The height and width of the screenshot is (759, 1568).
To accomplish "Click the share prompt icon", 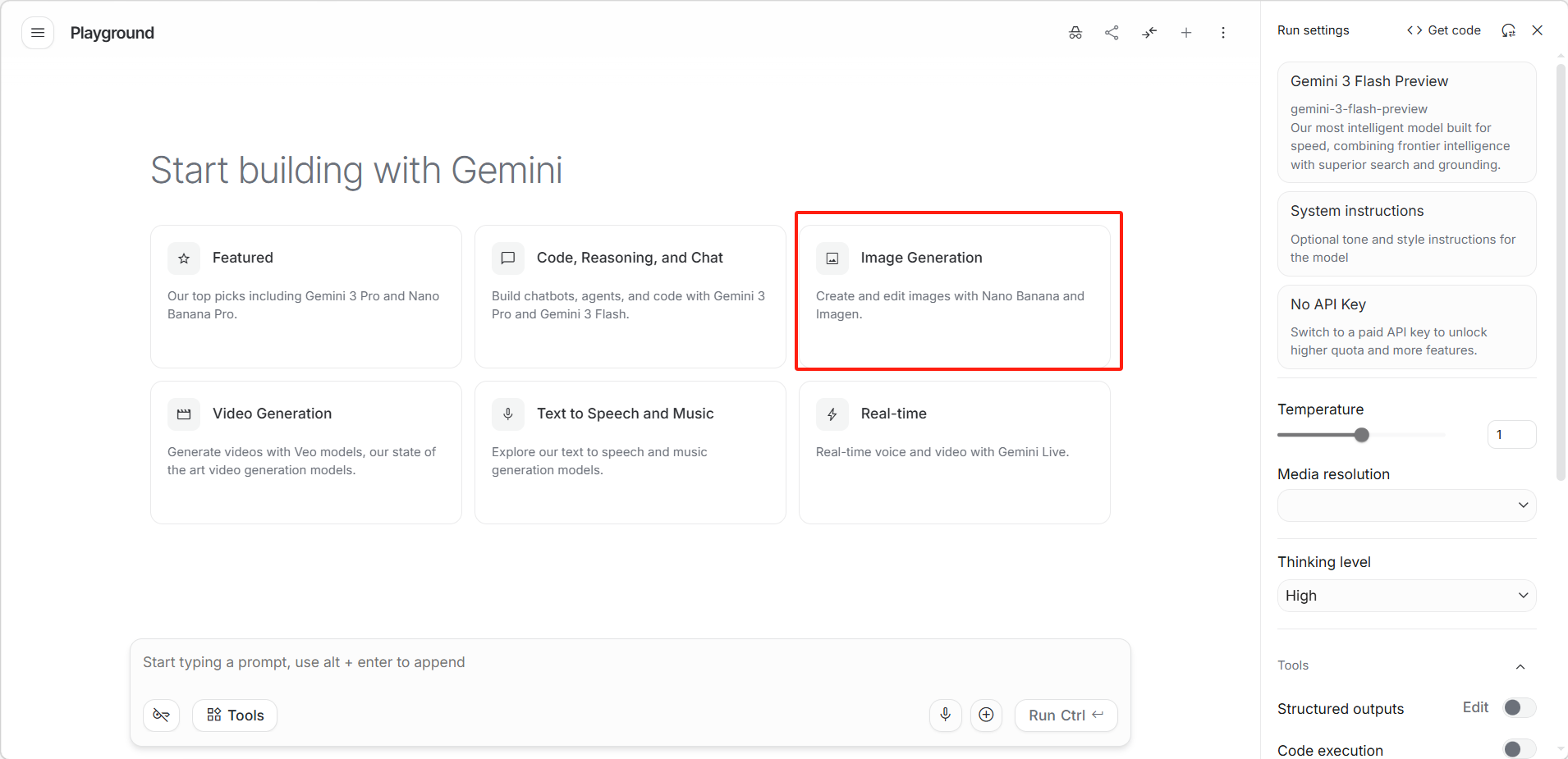I will (1112, 33).
